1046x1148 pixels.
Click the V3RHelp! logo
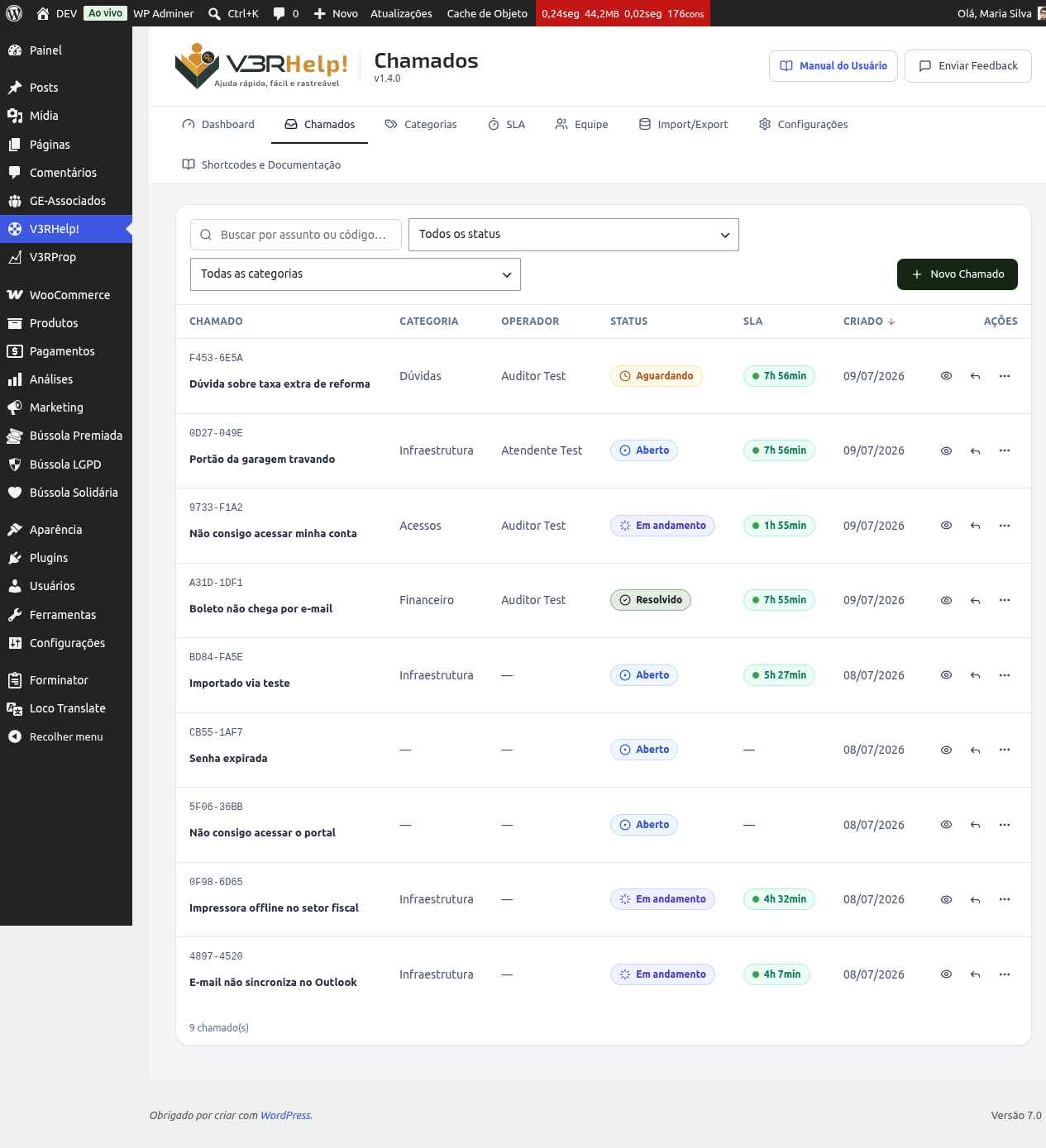pyautogui.click(x=261, y=65)
